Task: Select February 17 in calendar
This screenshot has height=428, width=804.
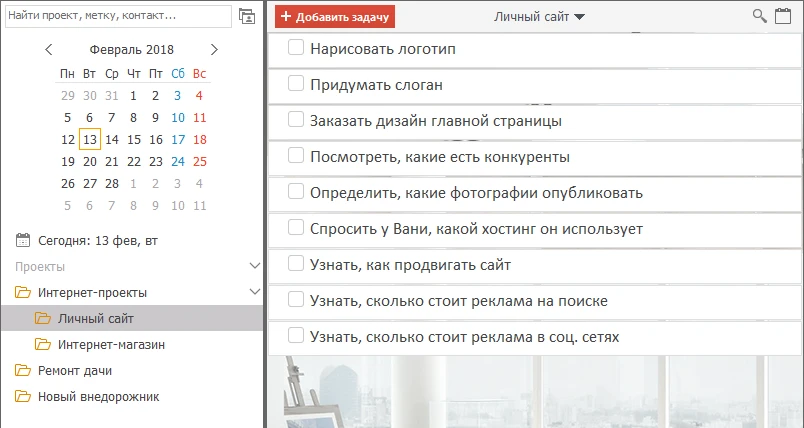Action: (178, 139)
